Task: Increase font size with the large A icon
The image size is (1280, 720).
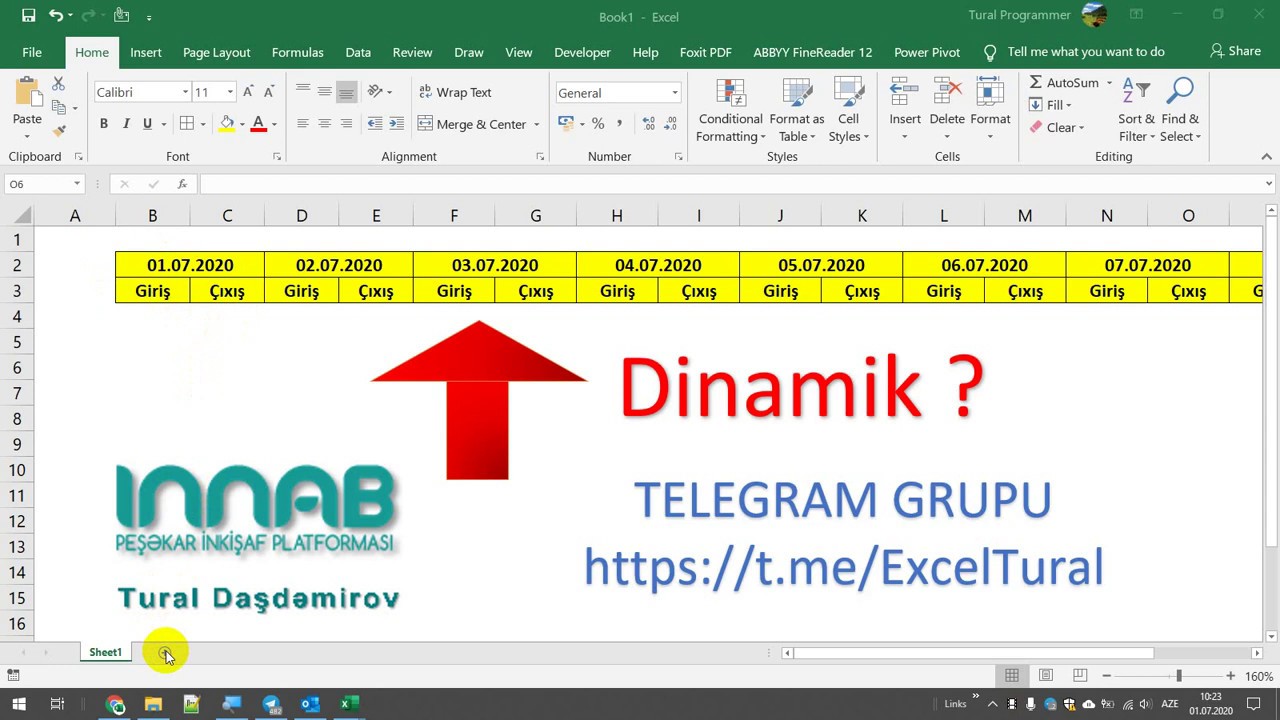Action: (248, 92)
